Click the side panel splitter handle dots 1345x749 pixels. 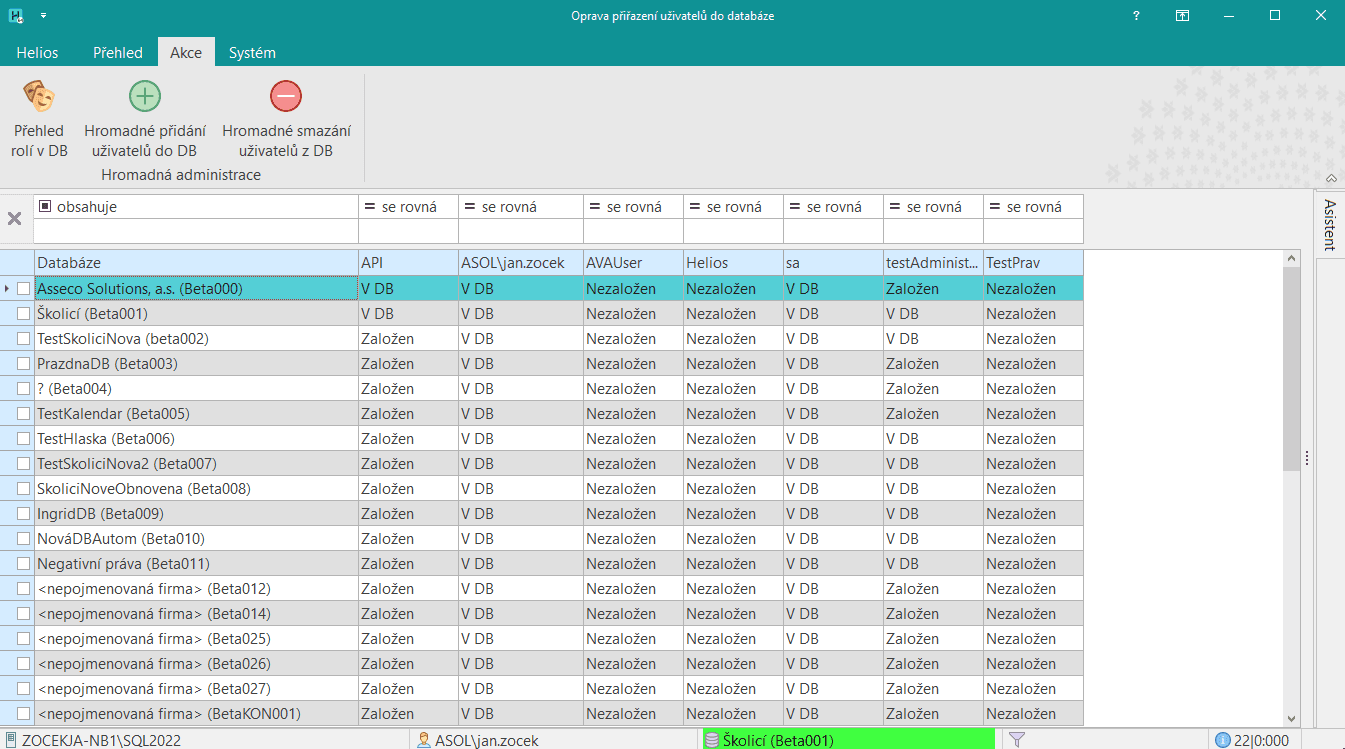(1307, 458)
